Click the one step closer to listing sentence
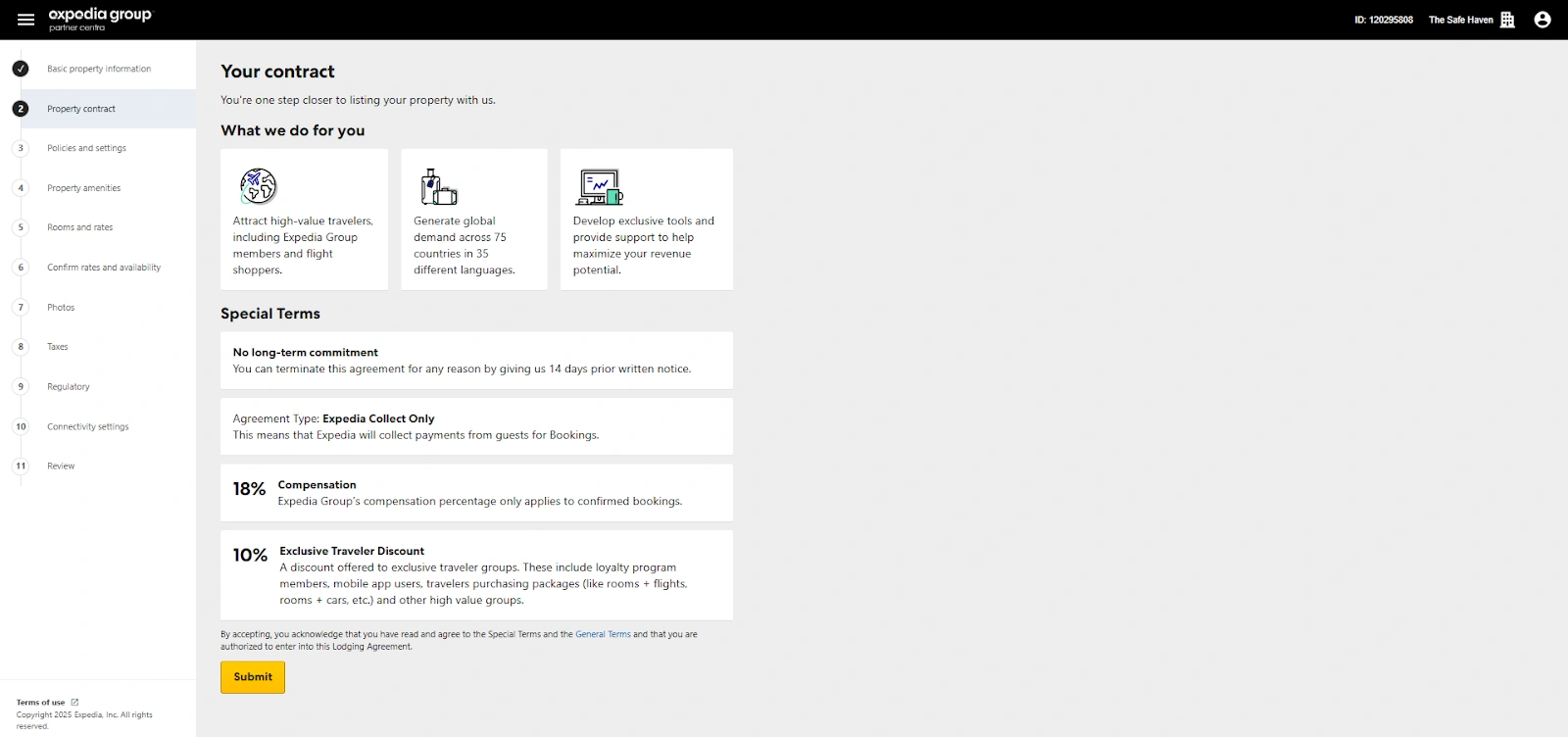 [358, 100]
